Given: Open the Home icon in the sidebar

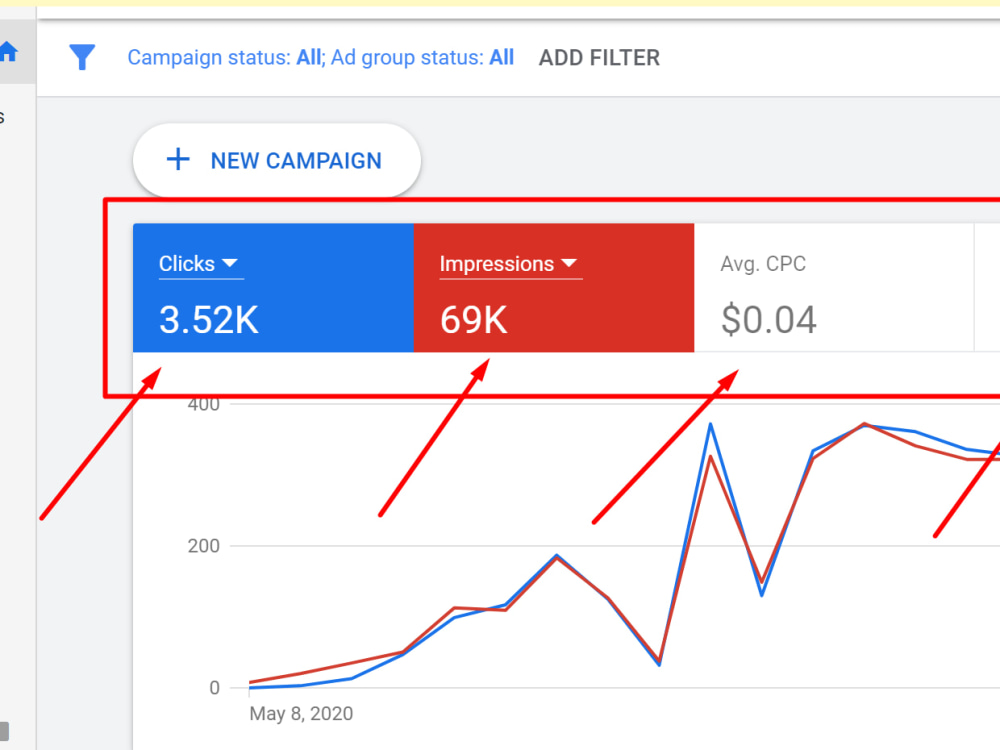Looking at the screenshot, I should click(x=9, y=51).
